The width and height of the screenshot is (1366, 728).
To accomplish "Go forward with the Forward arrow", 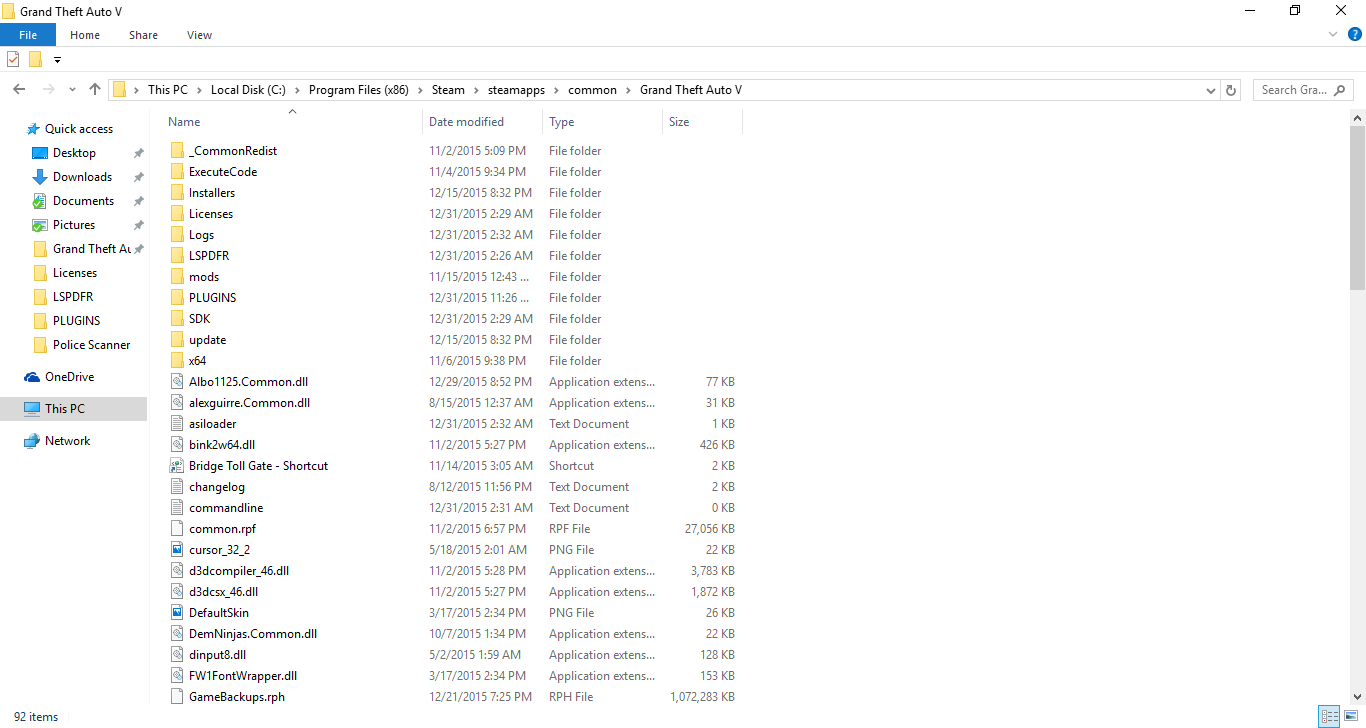I will coord(48,89).
